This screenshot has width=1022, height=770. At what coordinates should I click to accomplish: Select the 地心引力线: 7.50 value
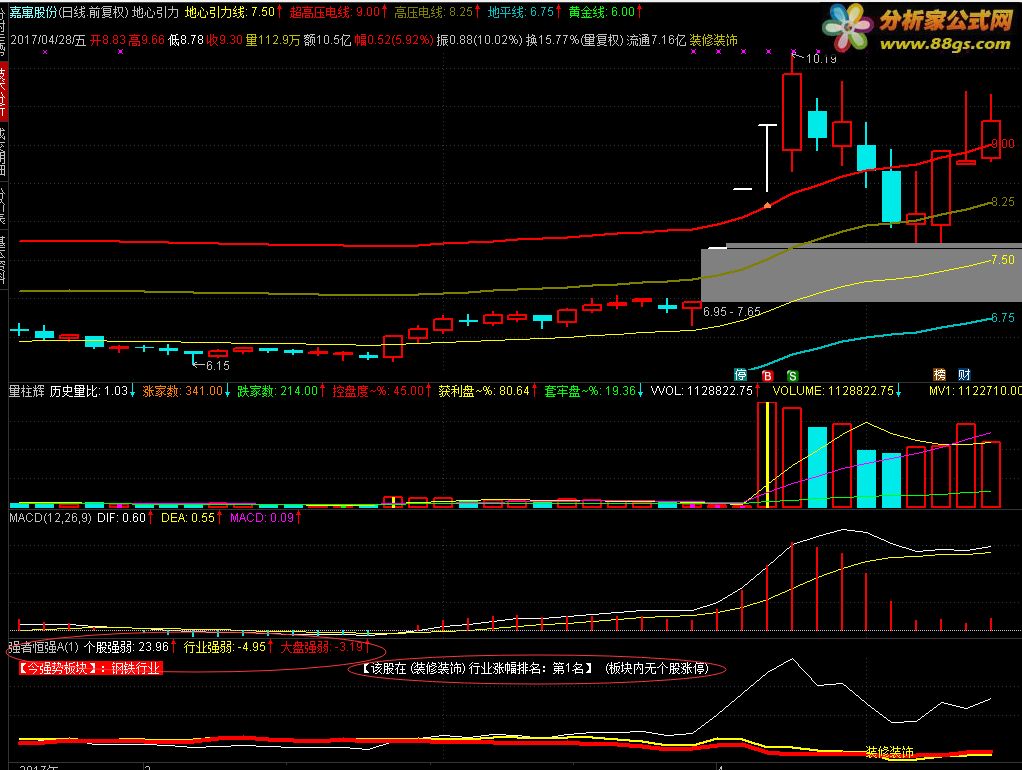(229, 12)
